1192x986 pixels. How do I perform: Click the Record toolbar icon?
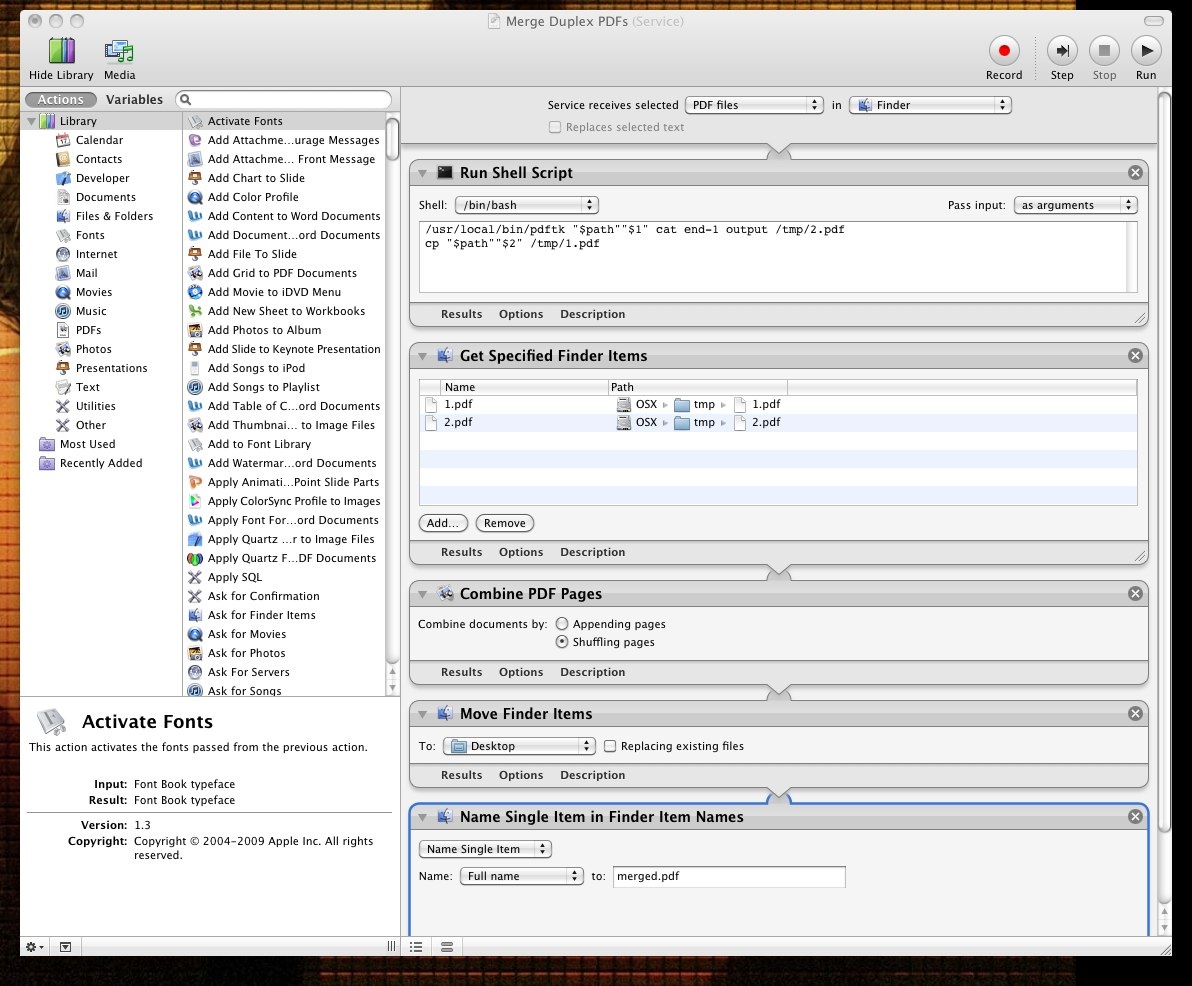(x=1004, y=48)
